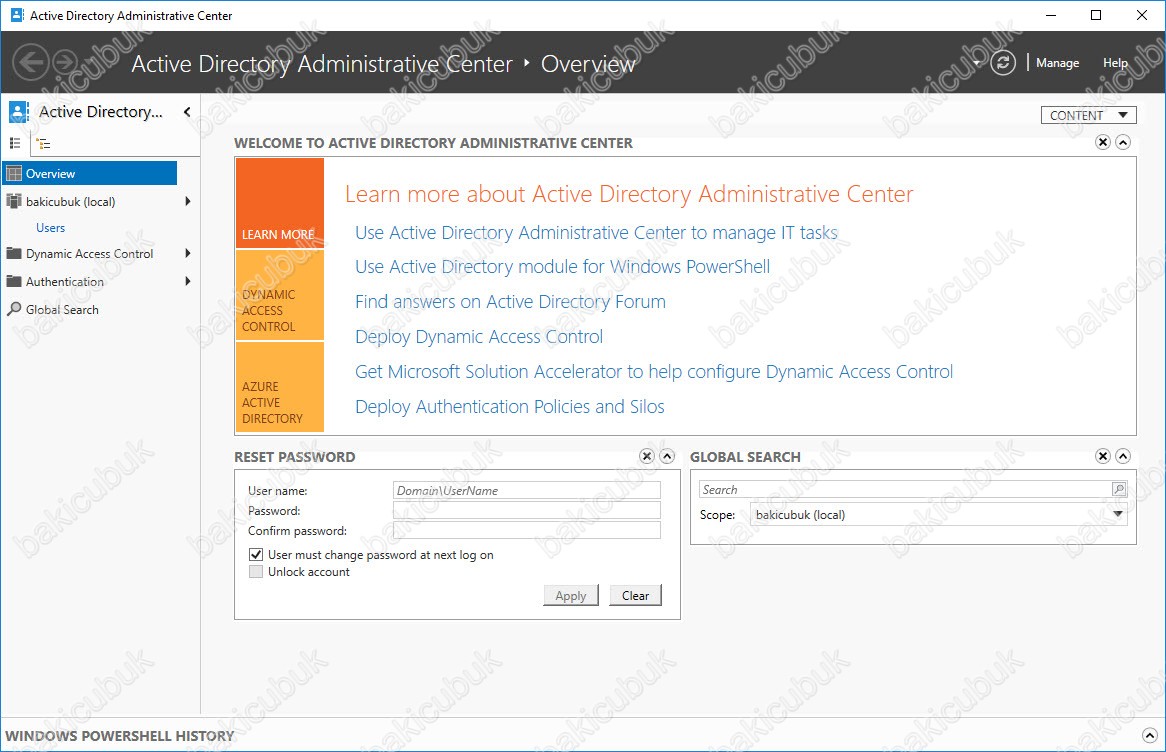
Task: Click the Overview breadcrumb in header
Action: point(587,64)
